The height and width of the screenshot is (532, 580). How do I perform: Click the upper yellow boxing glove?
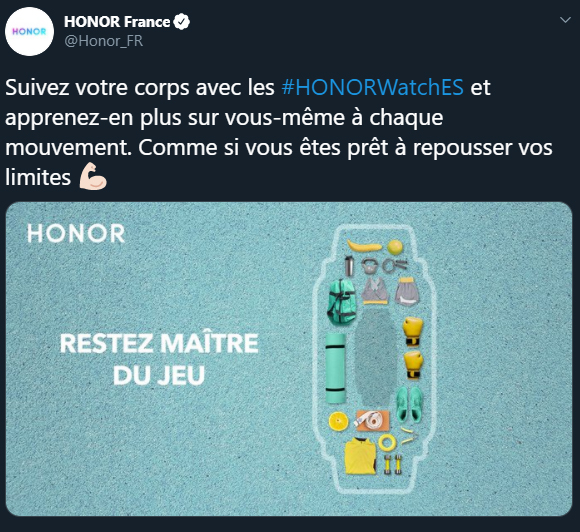point(413,331)
